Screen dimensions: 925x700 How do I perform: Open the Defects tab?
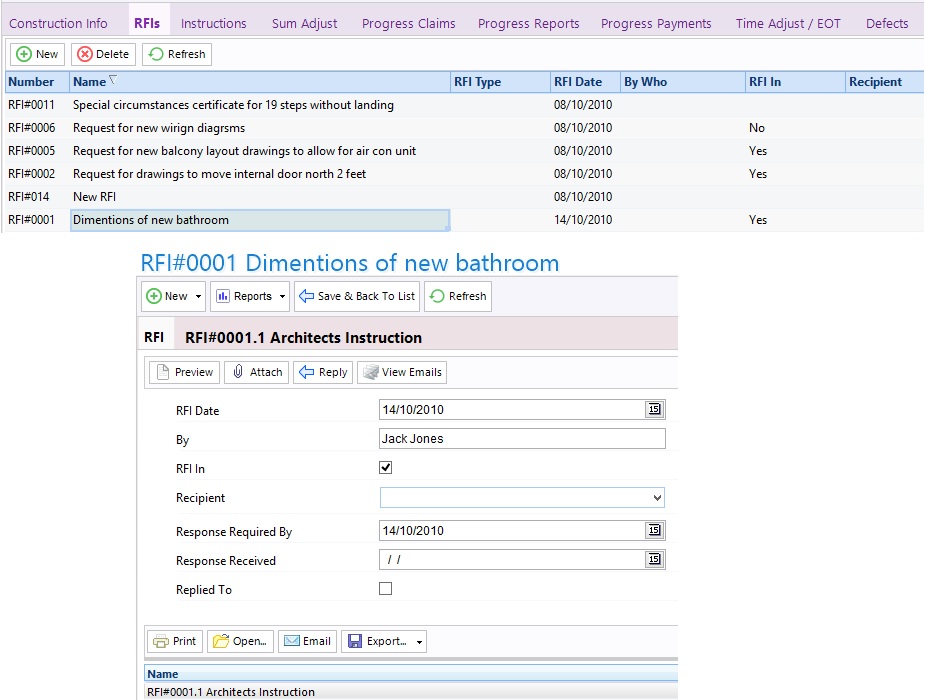pos(887,24)
